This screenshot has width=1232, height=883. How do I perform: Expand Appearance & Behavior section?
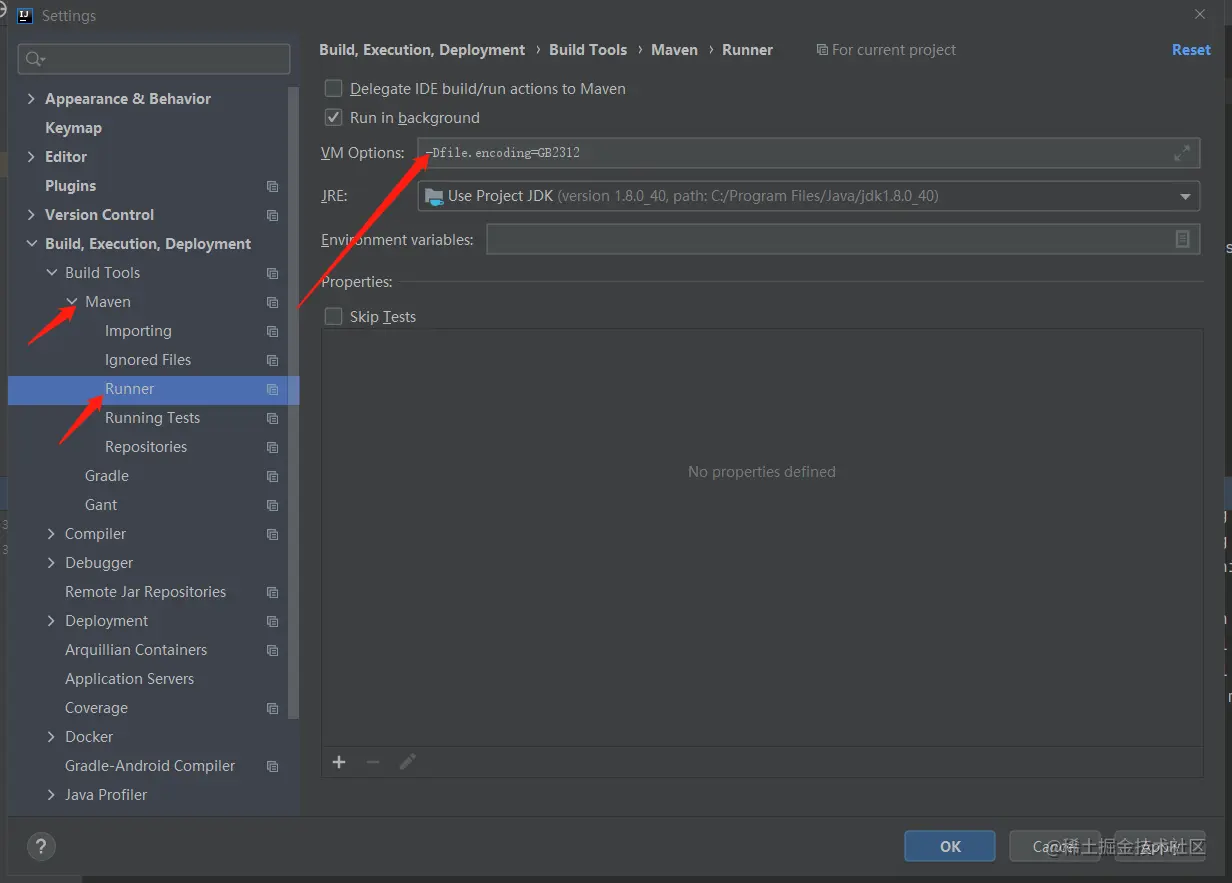(32, 99)
